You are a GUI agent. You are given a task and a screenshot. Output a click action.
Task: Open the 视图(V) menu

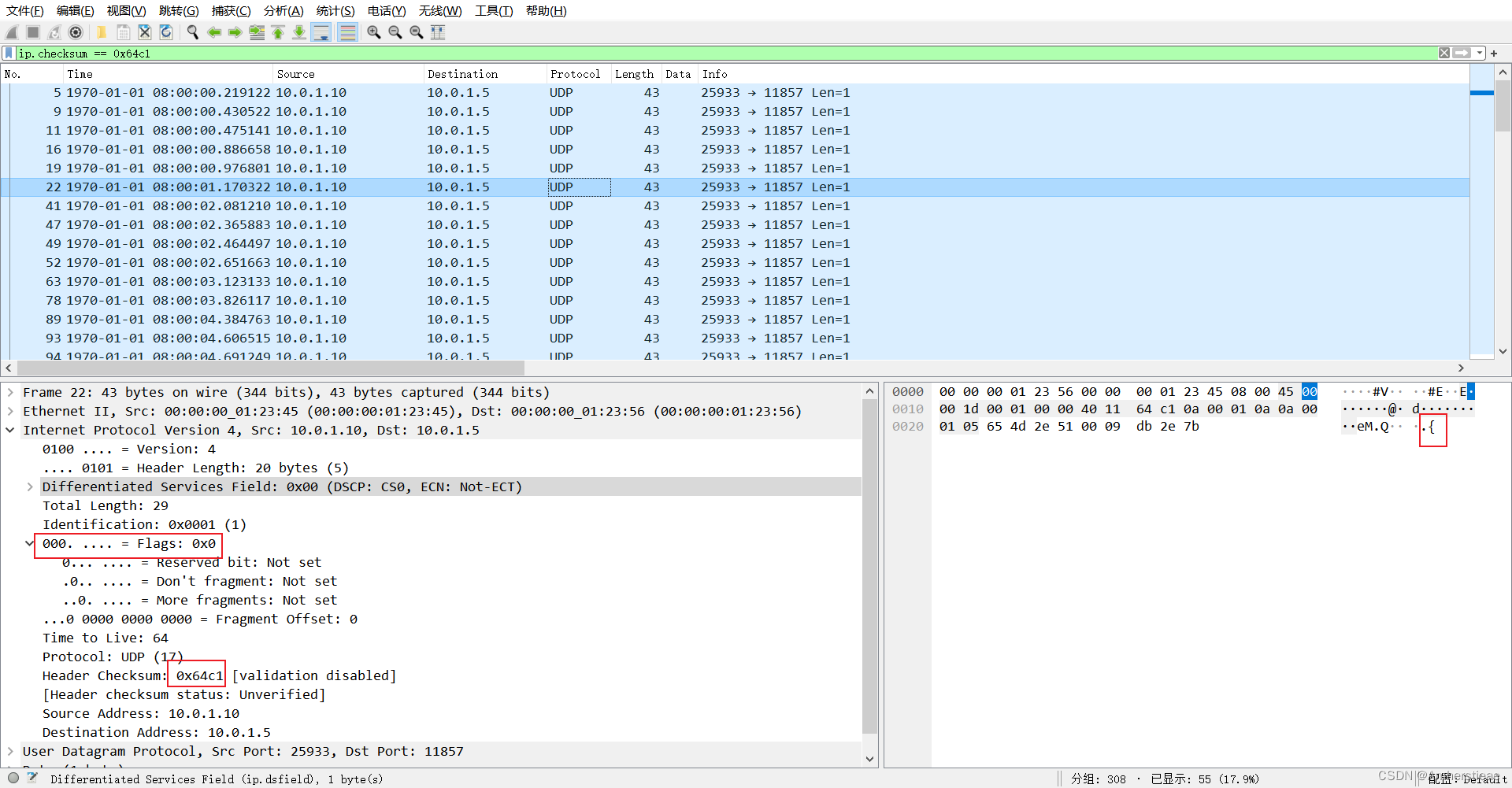[x=127, y=10]
